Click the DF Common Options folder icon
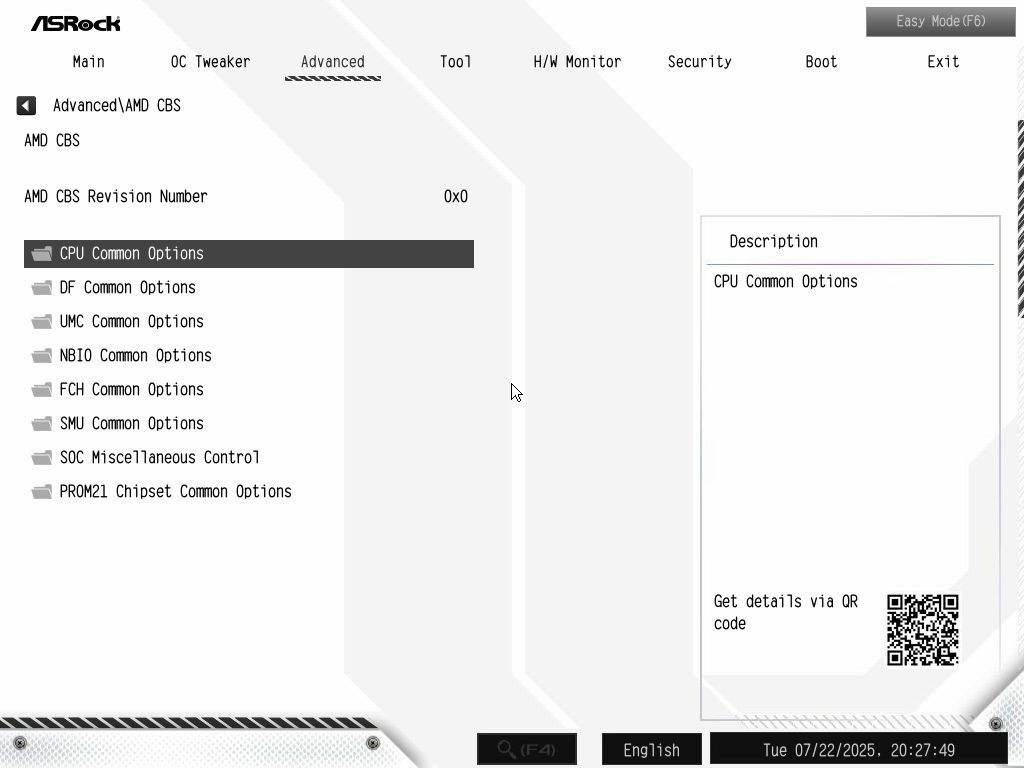The width and height of the screenshot is (1024, 768). (x=42, y=287)
